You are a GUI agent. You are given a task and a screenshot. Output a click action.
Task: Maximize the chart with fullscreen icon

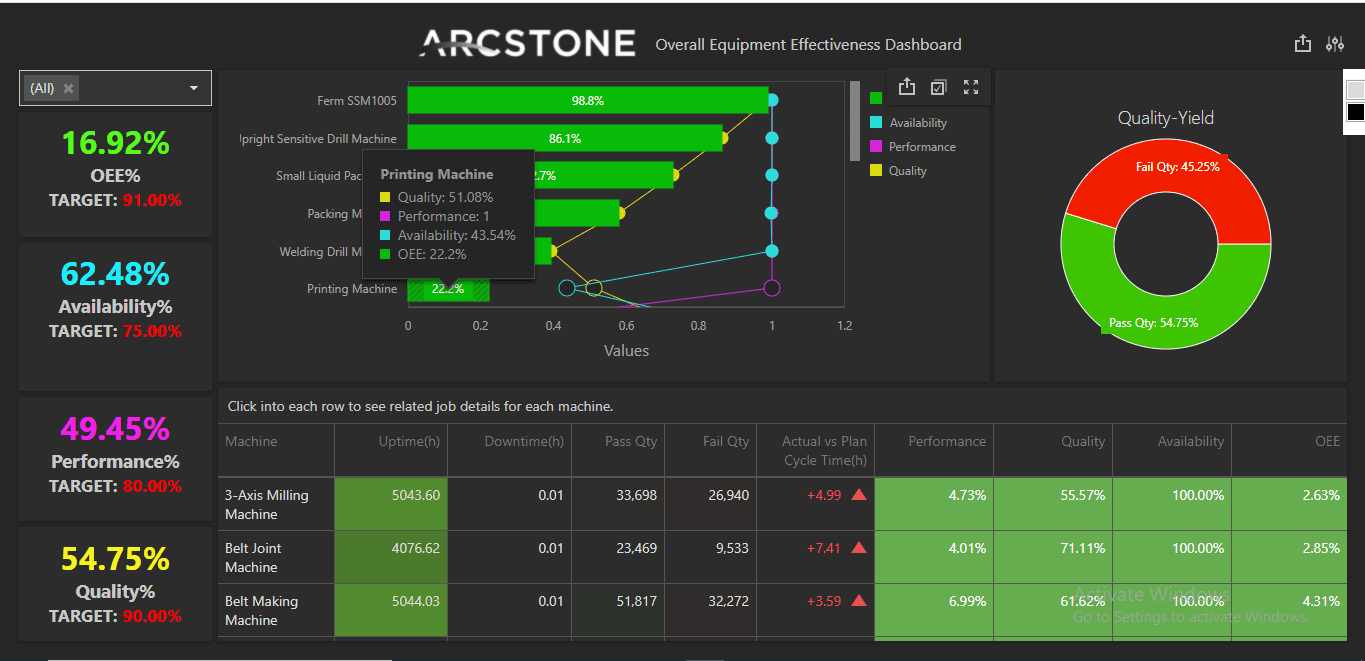point(970,87)
